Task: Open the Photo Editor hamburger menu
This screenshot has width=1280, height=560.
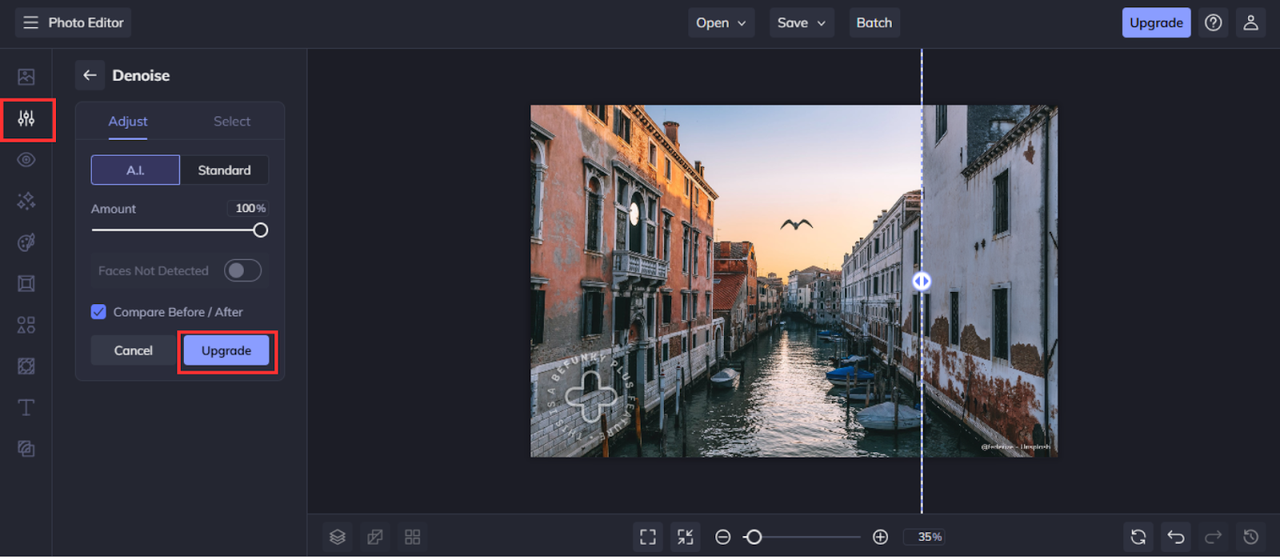Action: click(x=31, y=23)
